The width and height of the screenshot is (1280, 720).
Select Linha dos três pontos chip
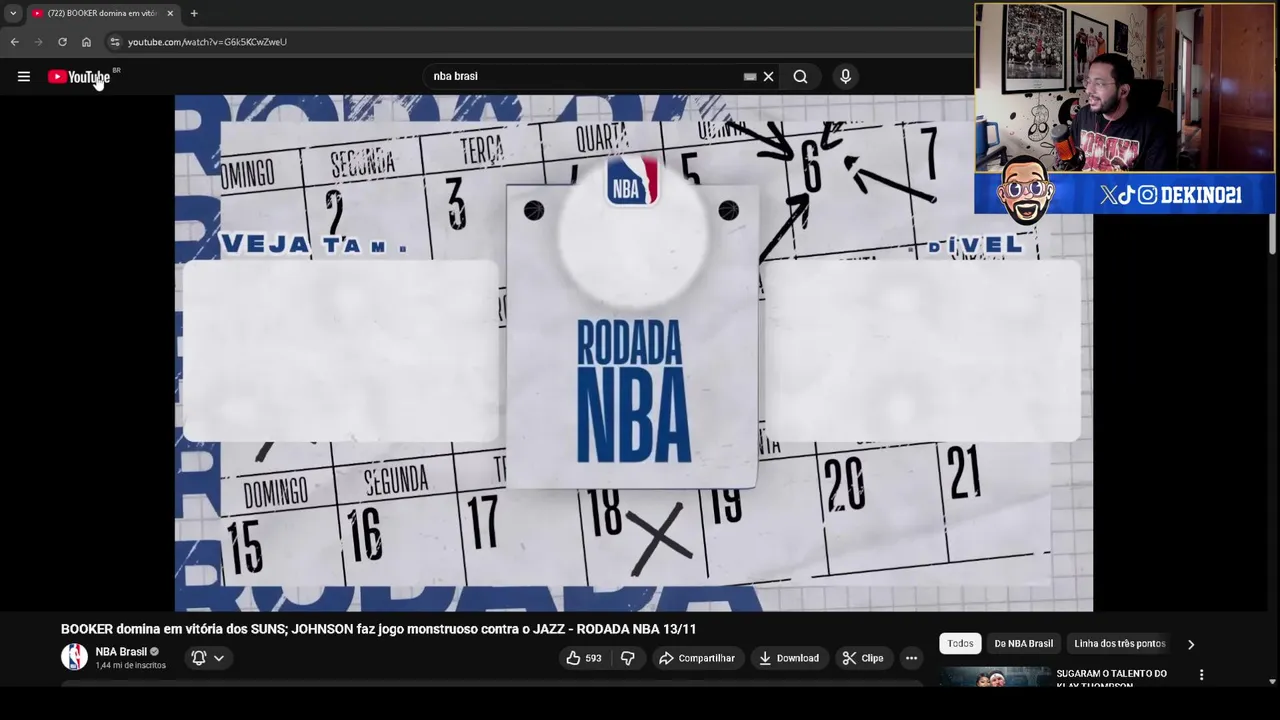coord(1120,644)
